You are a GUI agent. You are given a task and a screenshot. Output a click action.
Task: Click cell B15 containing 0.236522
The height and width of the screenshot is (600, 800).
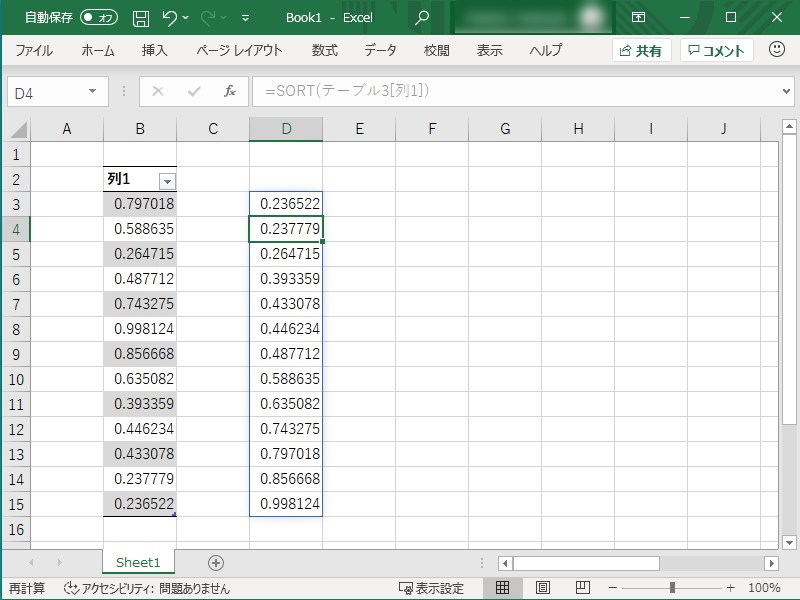[x=140, y=504]
